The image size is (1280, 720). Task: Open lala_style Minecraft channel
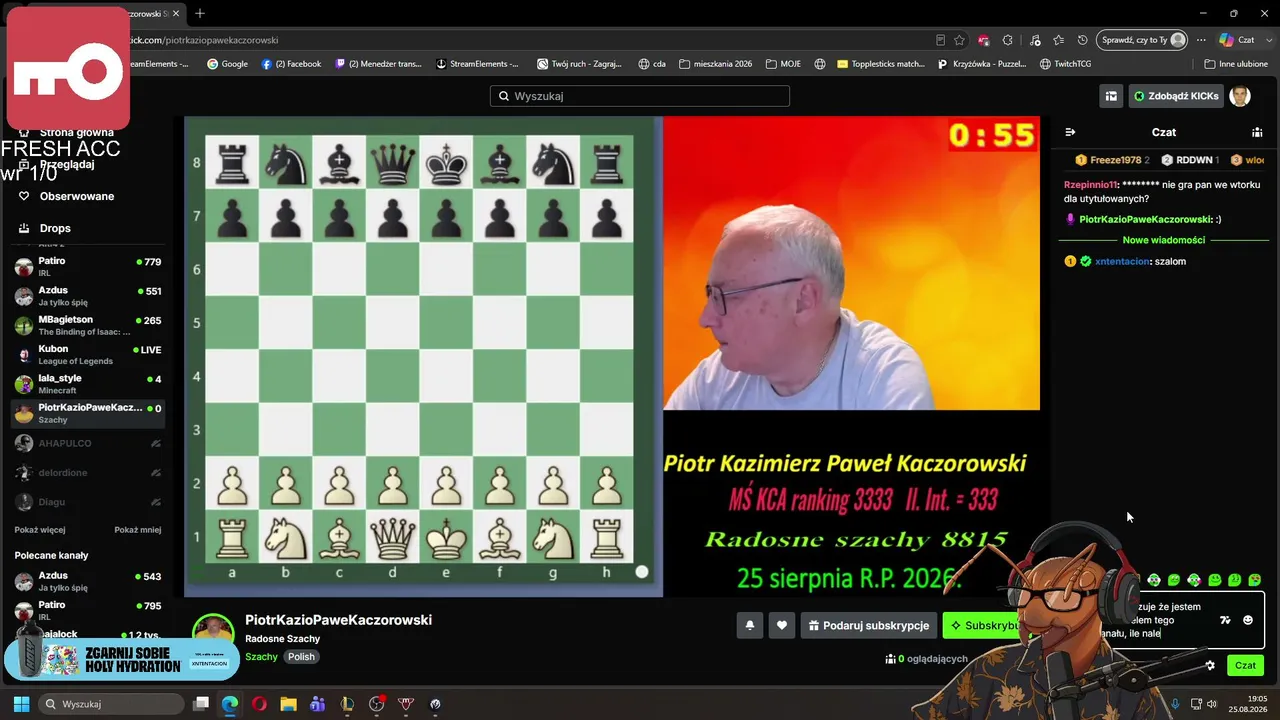point(88,384)
